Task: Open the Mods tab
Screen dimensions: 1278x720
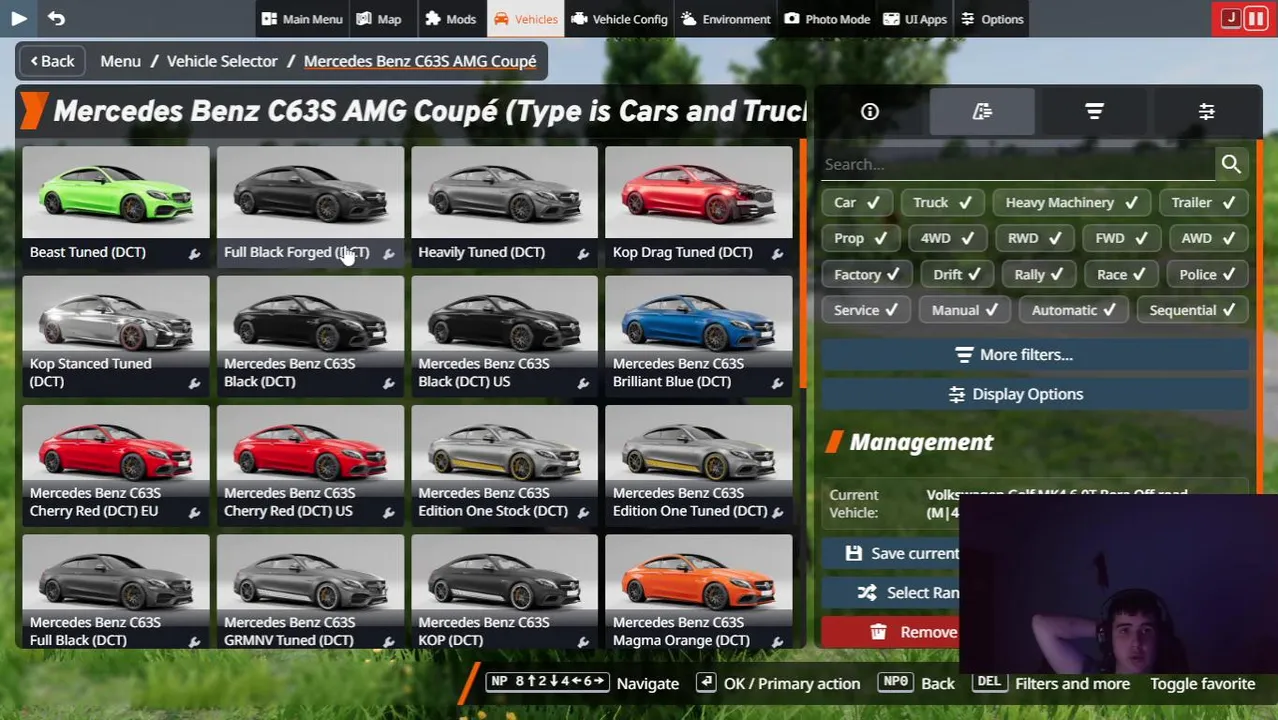Action: click(450, 19)
